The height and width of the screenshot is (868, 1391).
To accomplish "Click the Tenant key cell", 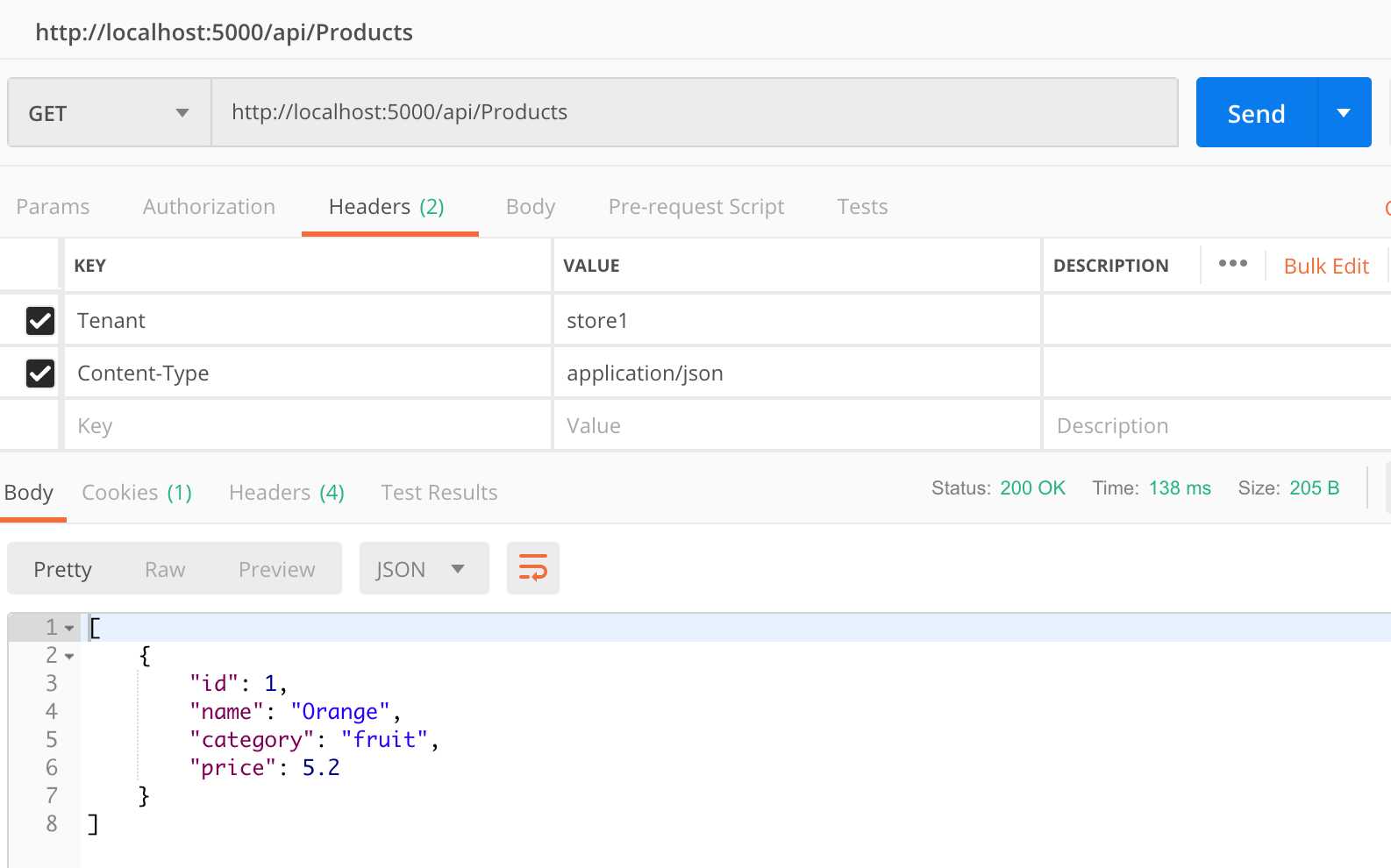I will point(307,321).
